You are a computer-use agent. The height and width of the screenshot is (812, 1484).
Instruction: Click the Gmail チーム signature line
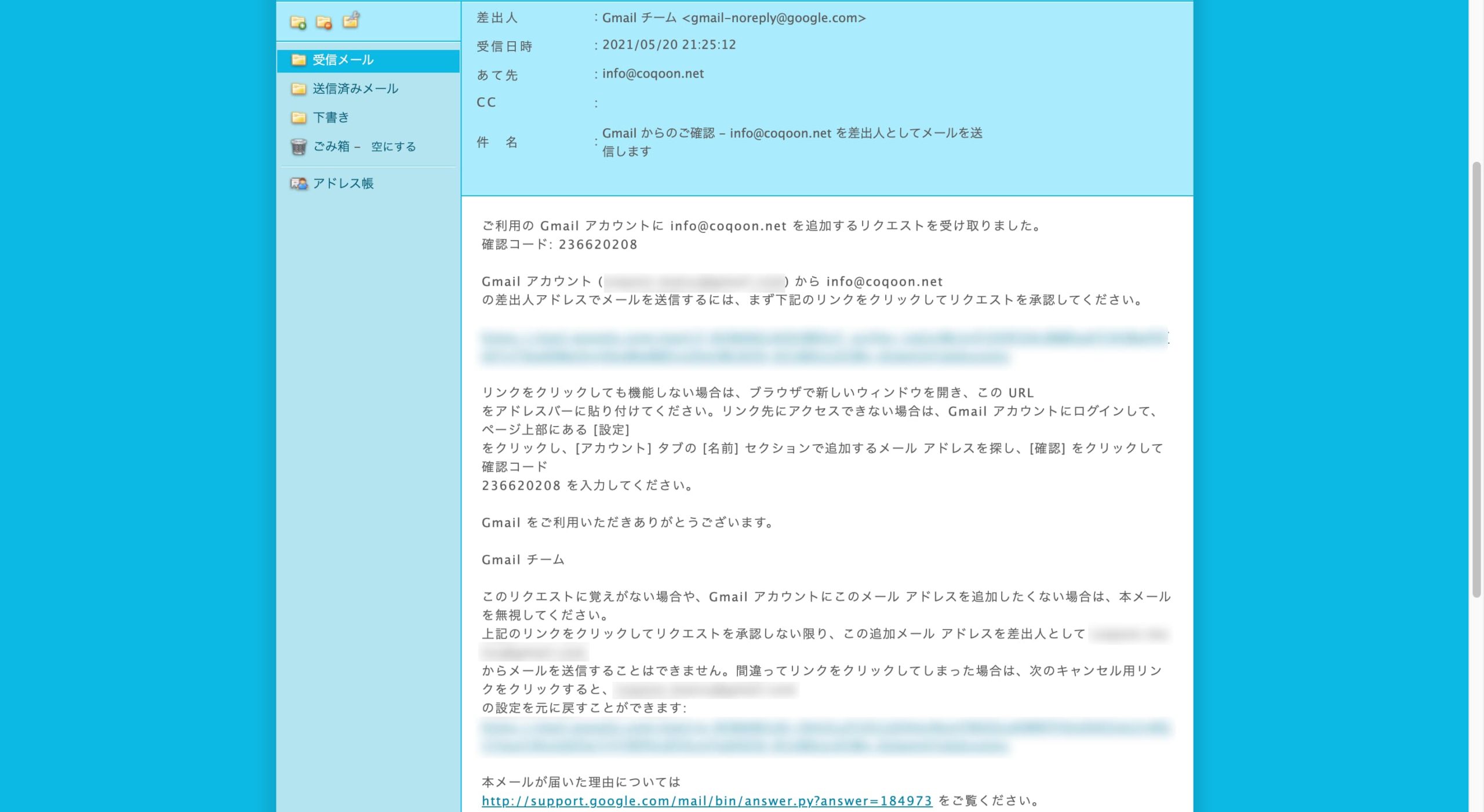pos(523,560)
